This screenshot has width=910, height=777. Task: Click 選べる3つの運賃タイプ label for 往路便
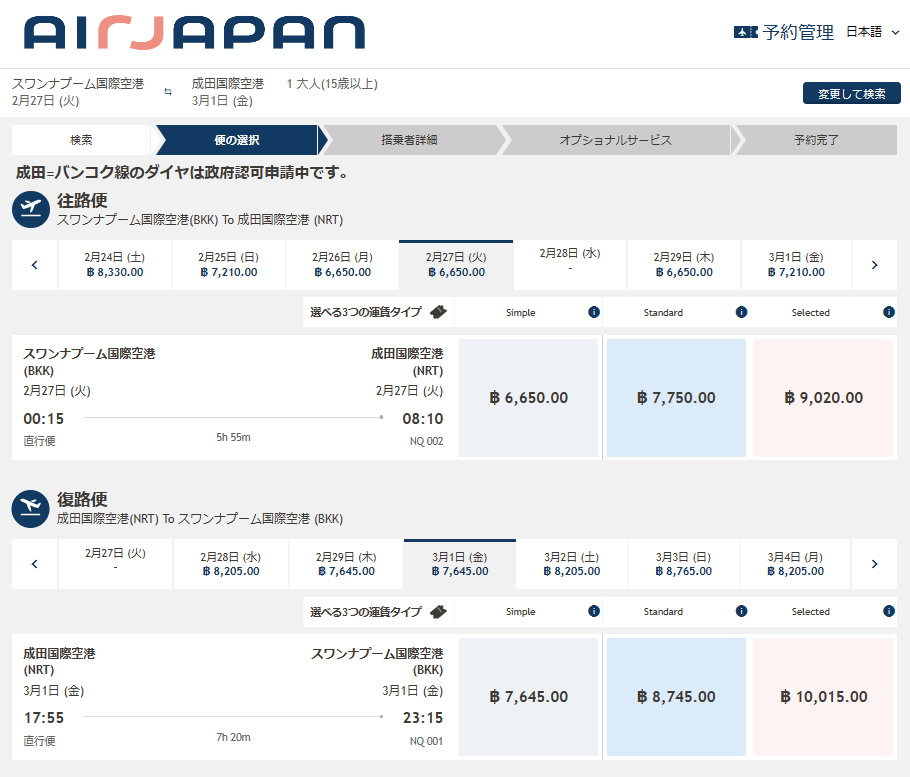366,312
